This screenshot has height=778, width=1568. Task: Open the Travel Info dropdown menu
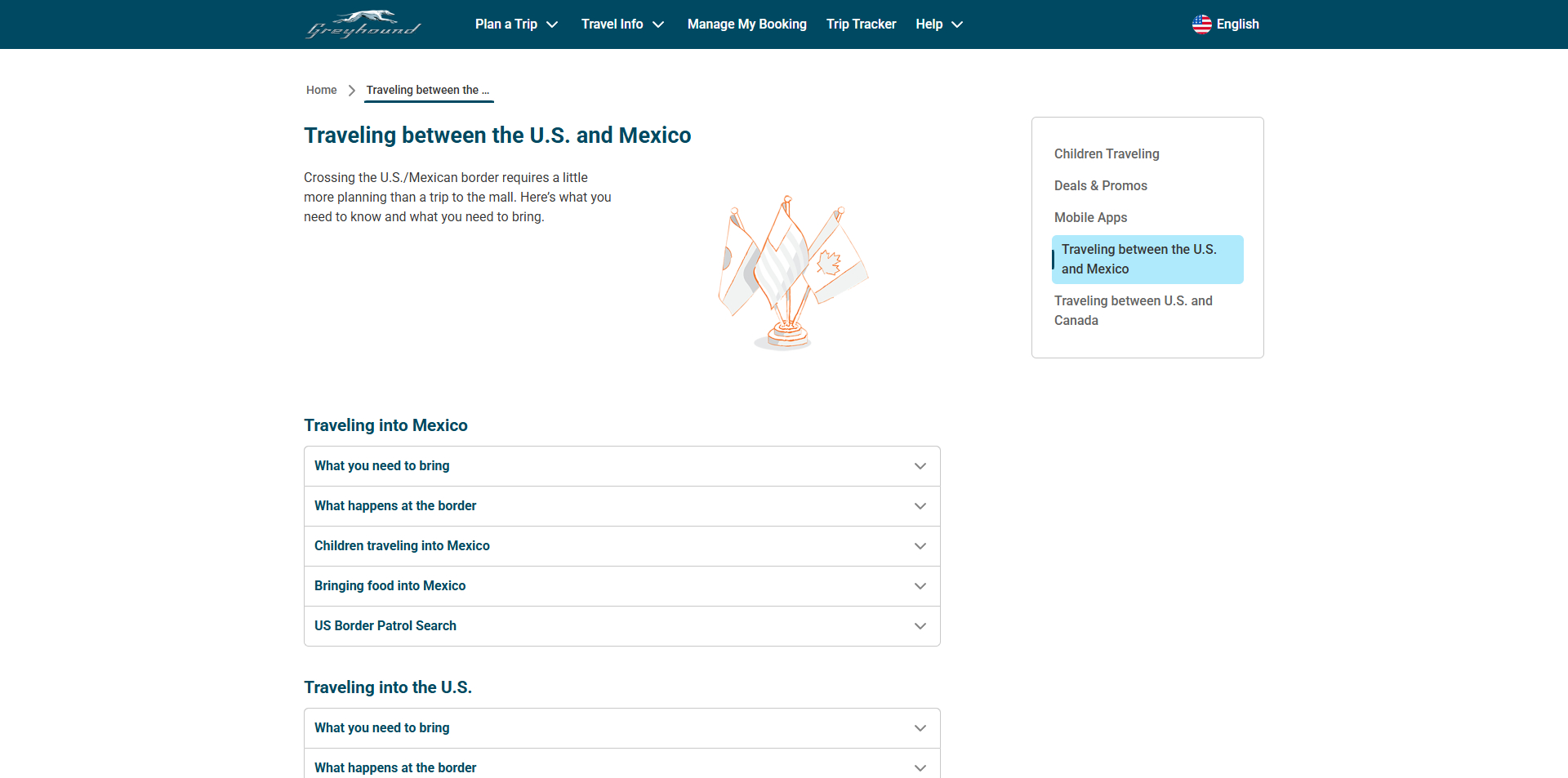click(622, 24)
